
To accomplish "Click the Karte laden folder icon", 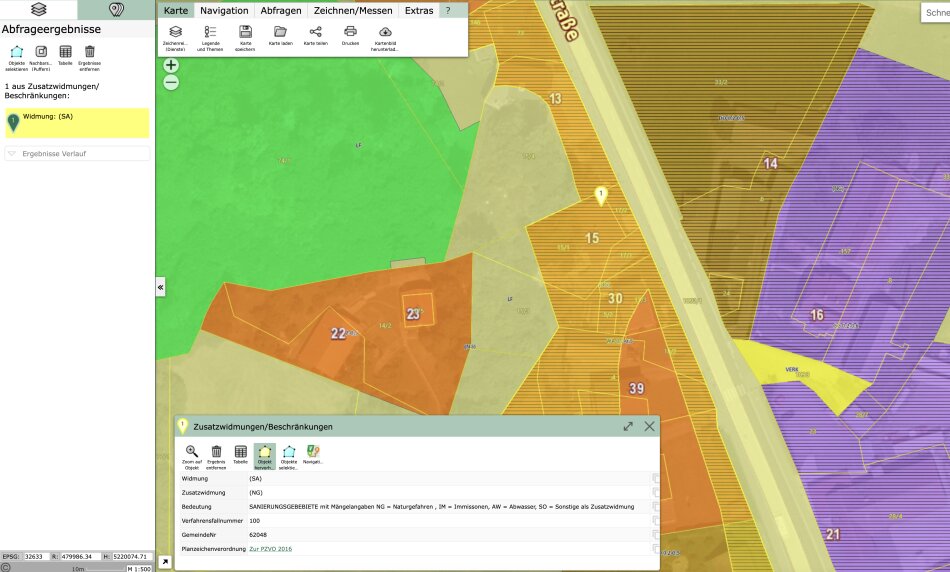I will click(x=280, y=37).
